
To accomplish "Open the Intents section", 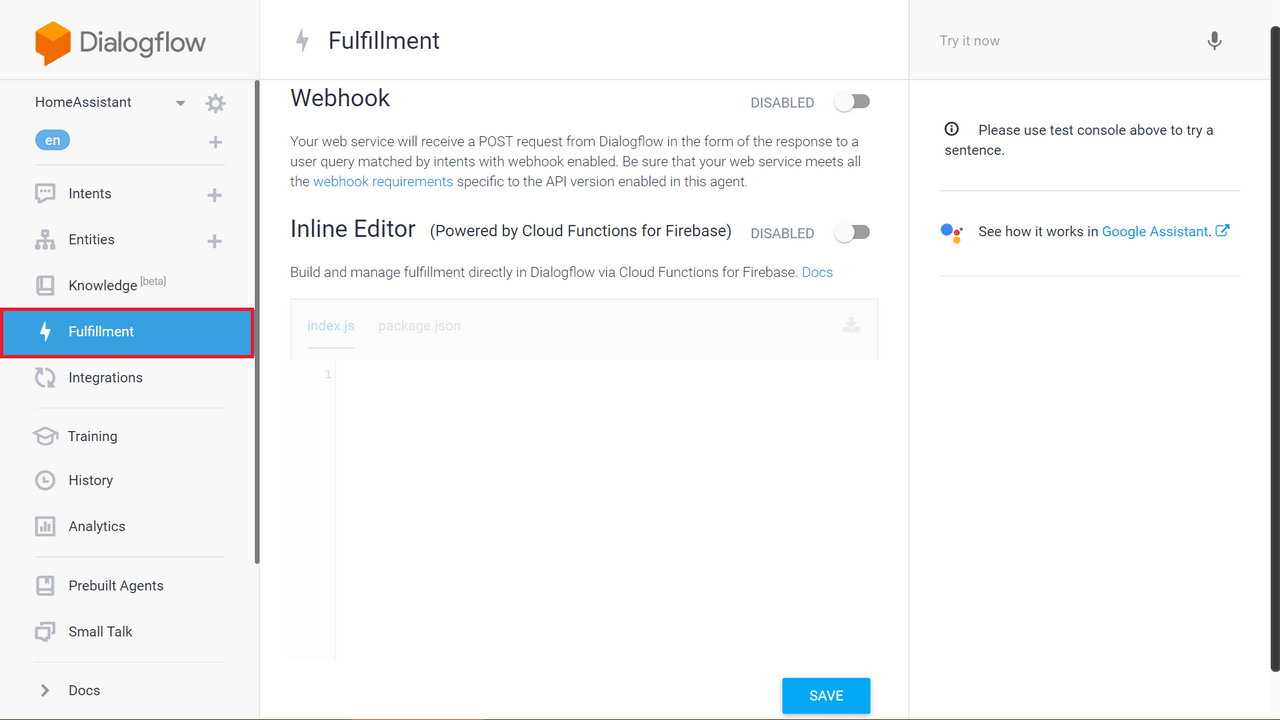I will [90, 194].
